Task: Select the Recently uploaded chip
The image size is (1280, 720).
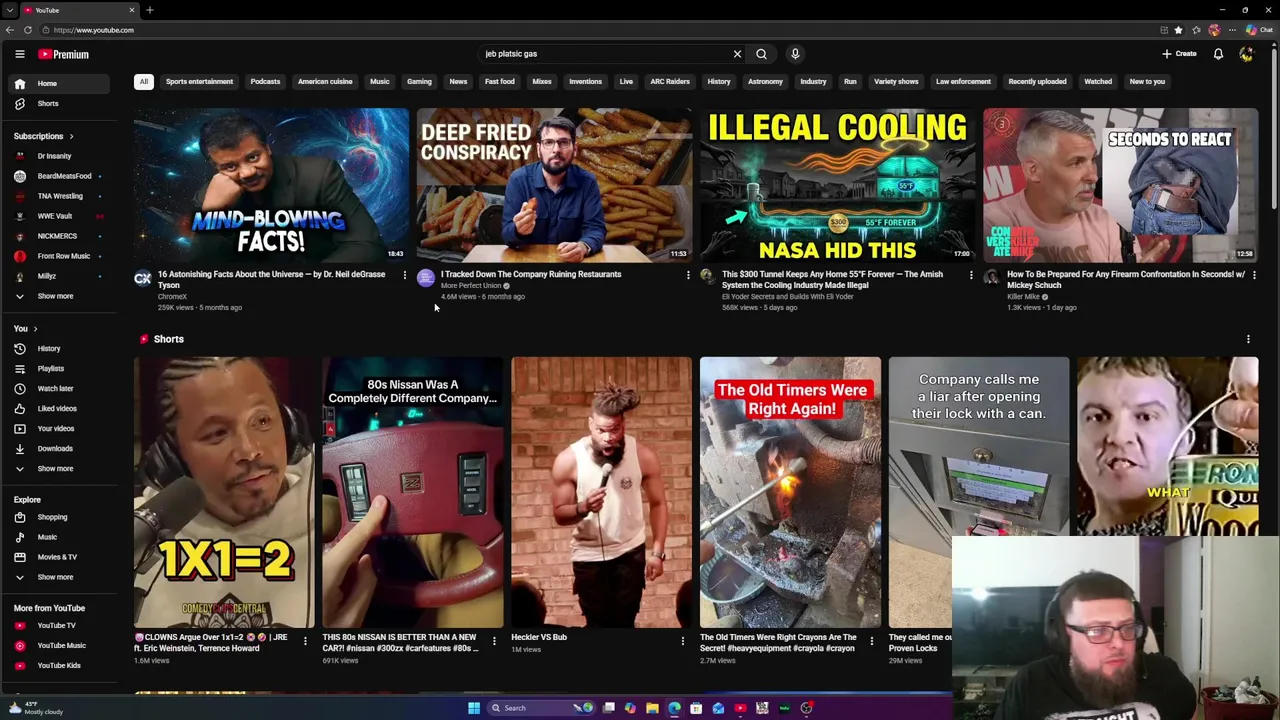Action: point(1037,82)
